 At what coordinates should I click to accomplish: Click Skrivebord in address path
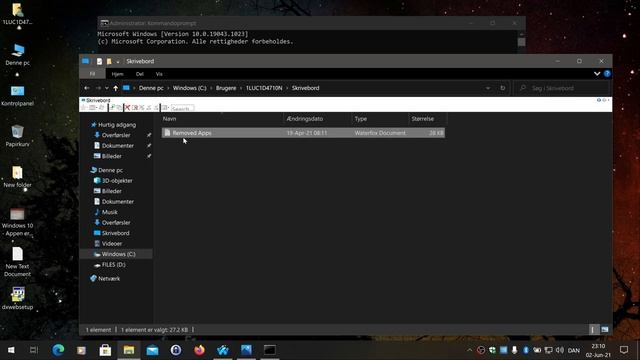tap(305, 88)
